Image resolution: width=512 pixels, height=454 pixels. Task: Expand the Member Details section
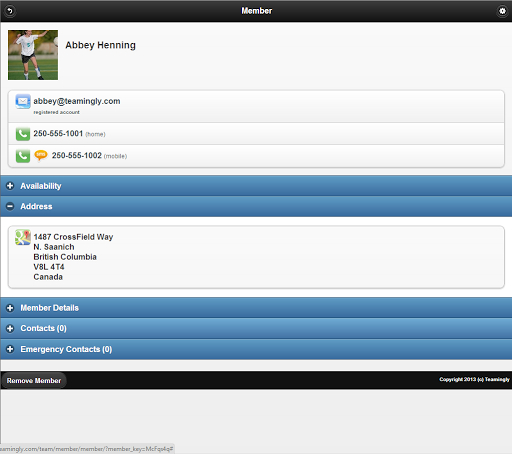pyautogui.click(x=256, y=308)
